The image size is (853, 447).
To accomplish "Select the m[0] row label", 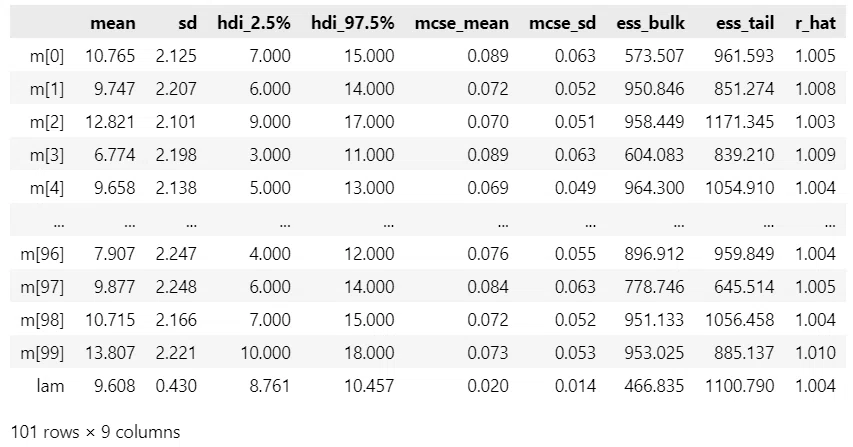I will point(47,56).
